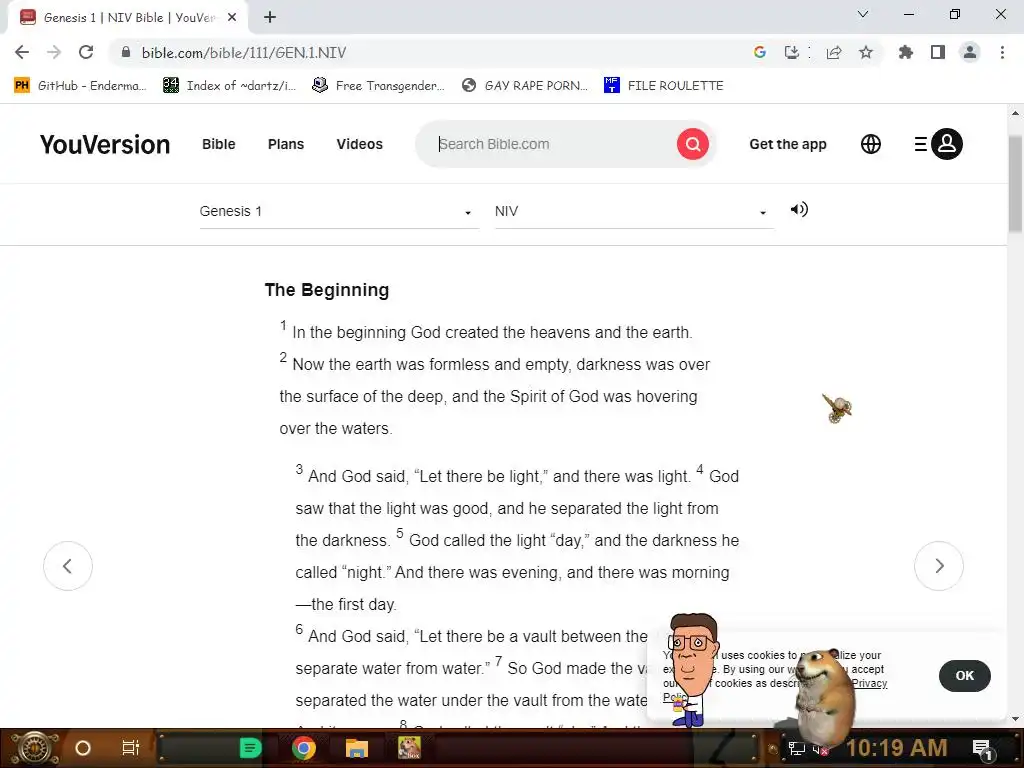Click Chrome icon on taskbar

pos(304,748)
